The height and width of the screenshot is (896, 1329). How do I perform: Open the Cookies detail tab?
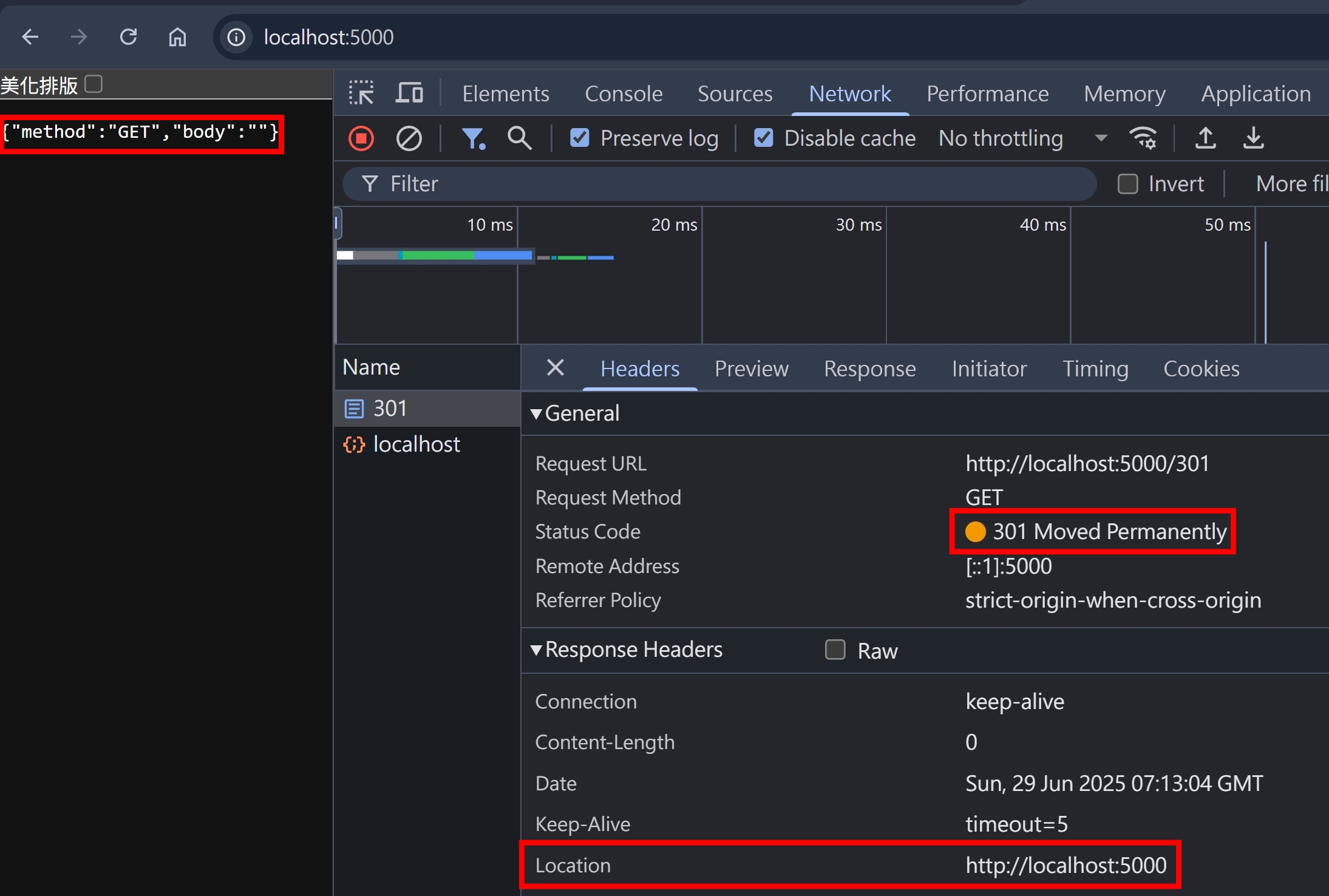tap(1202, 368)
